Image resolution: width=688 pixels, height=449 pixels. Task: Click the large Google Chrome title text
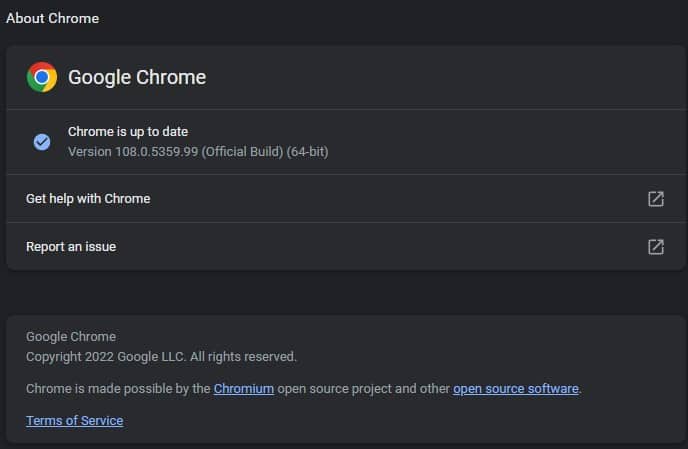(137, 77)
